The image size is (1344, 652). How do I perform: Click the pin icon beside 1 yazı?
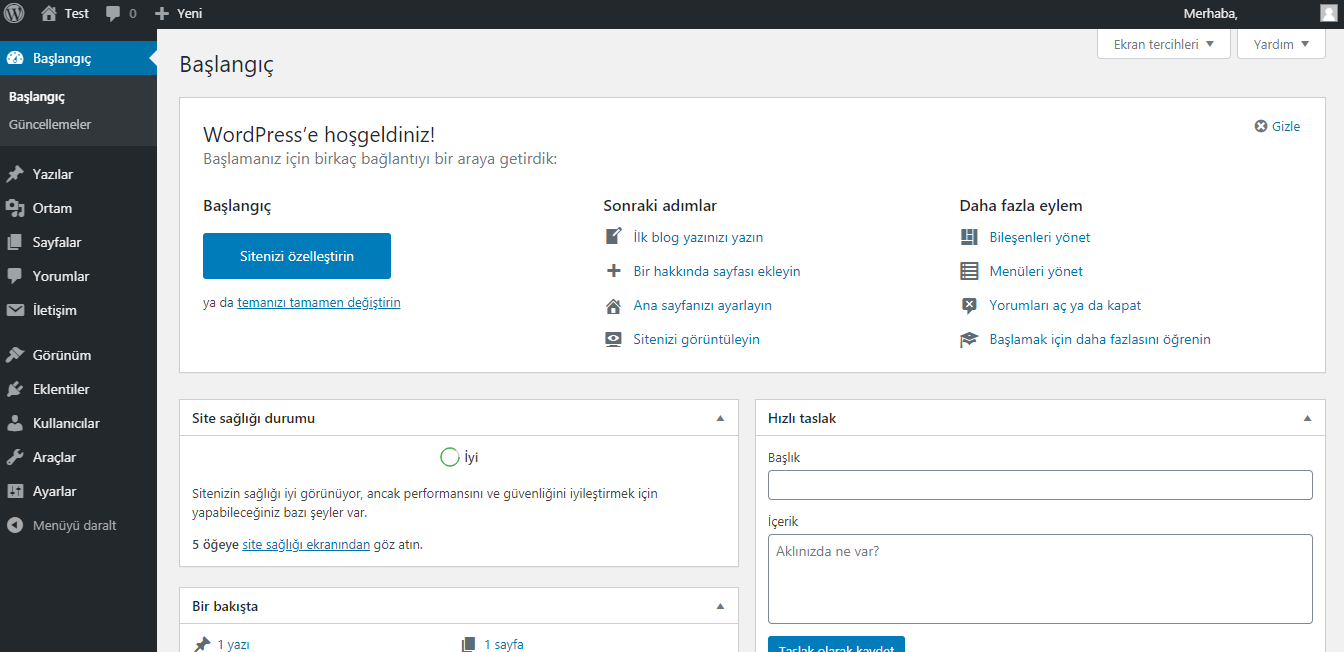tap(202, 644)
